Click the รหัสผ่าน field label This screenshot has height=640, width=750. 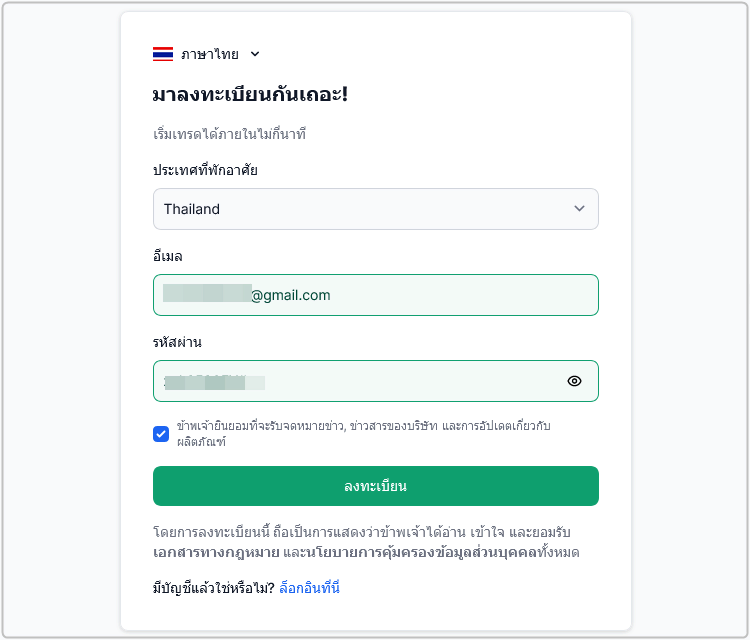[177, 342]
